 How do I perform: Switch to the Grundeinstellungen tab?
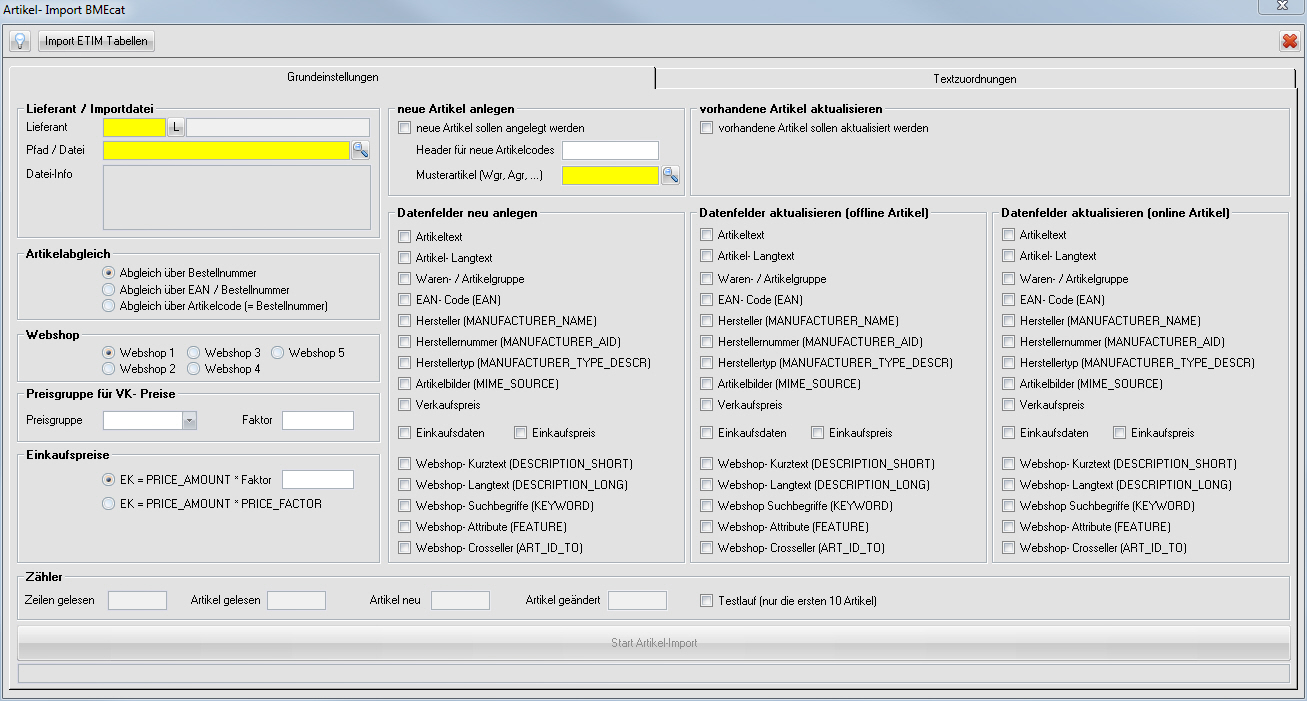(333, 77)
